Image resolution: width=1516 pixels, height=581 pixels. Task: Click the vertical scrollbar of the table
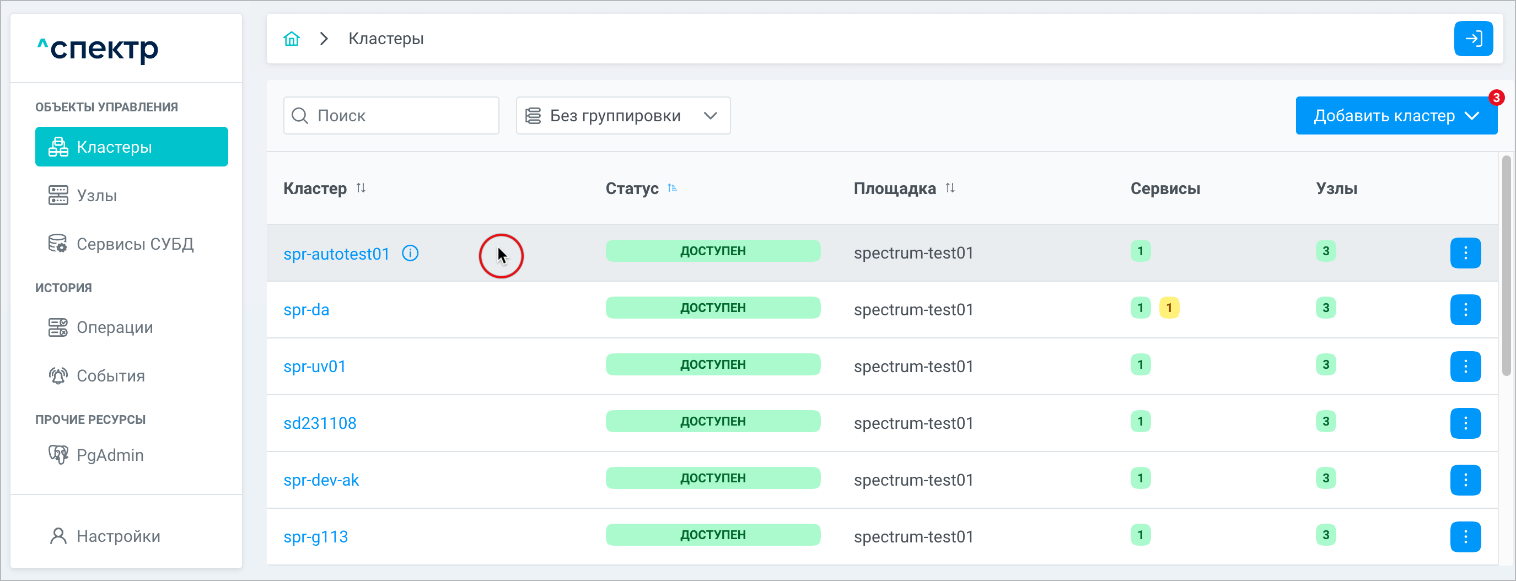coord(1506,265)
